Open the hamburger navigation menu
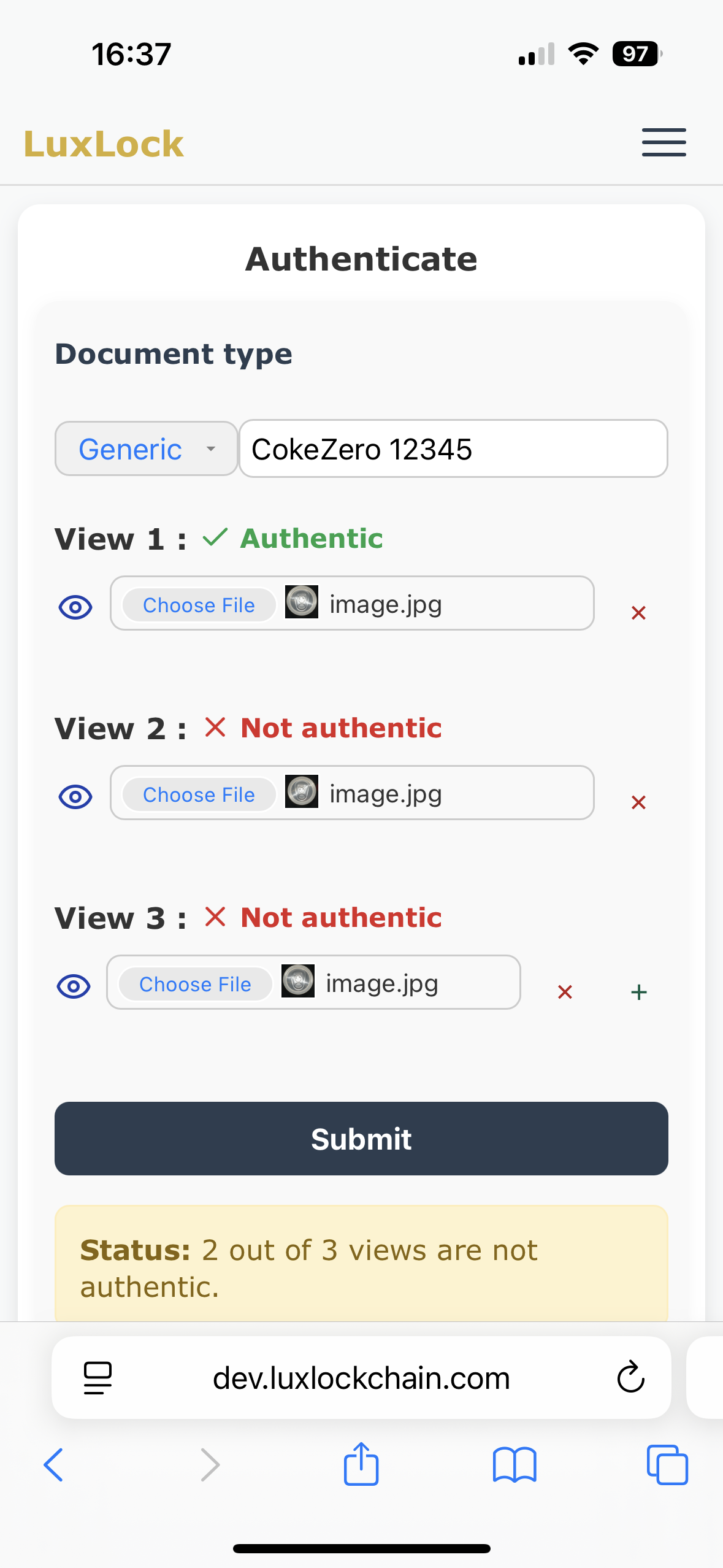The height and width of the screenshot is (1568, 723). click(664, 143)
